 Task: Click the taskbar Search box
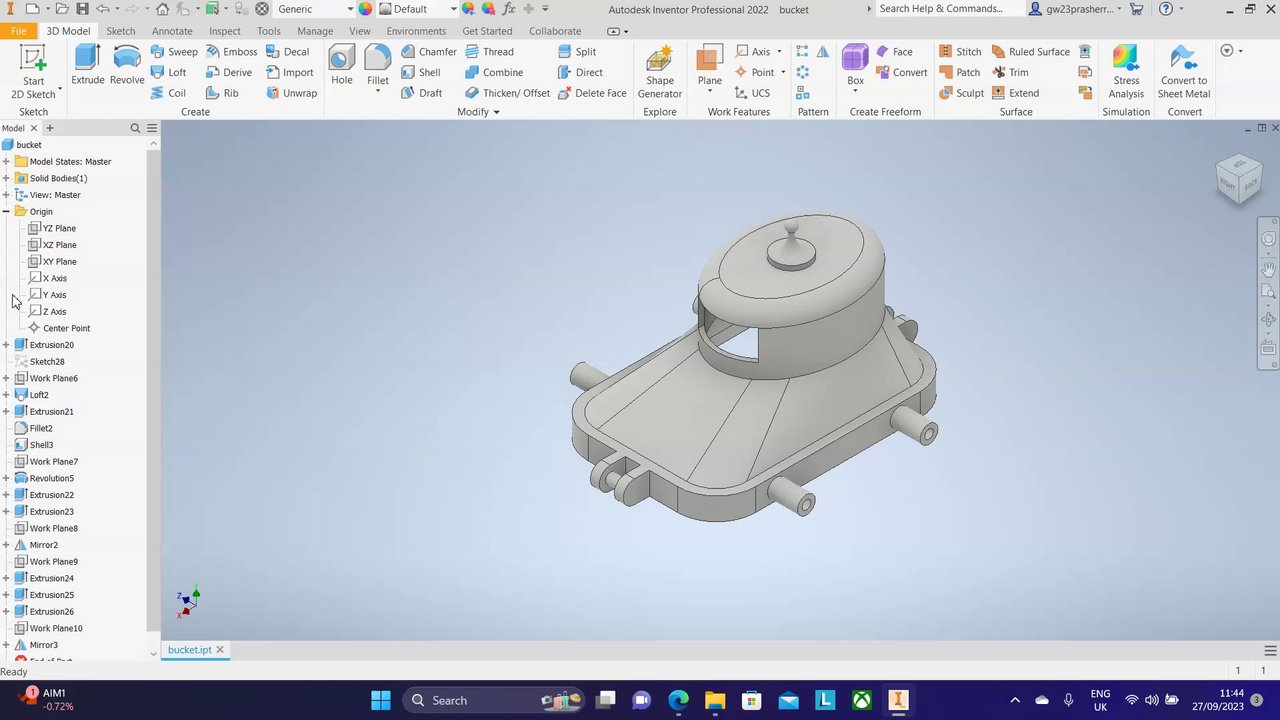(x=494, y=700)
